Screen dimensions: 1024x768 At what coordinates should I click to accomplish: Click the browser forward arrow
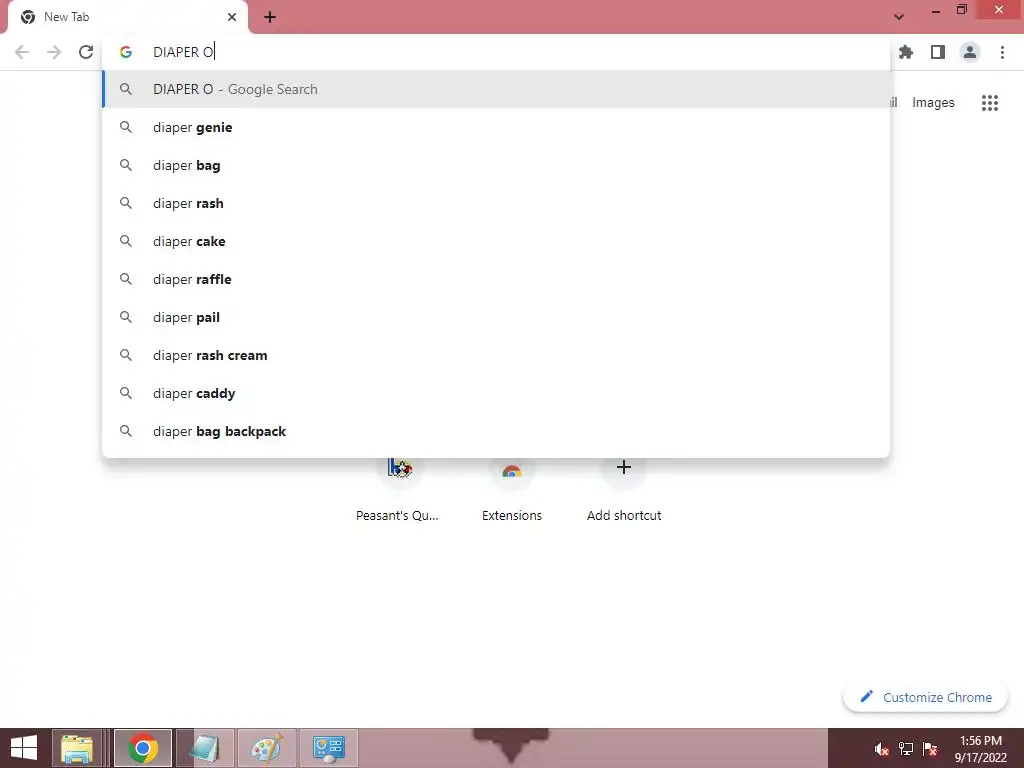pos(54,52)
